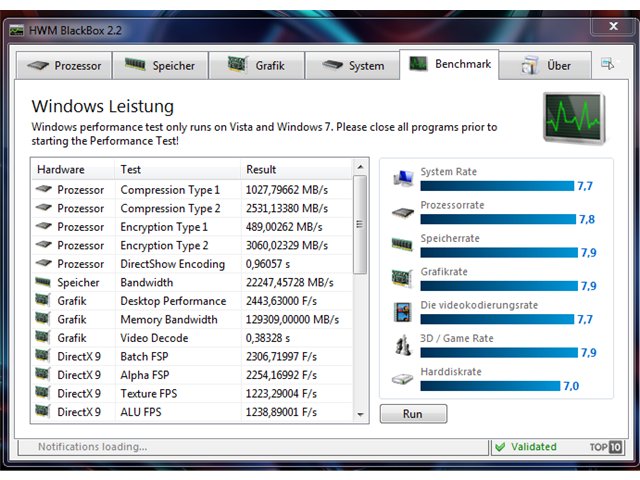Click the video encoding film strip icon
The image size is (640, 480).
tap(402, 312)
